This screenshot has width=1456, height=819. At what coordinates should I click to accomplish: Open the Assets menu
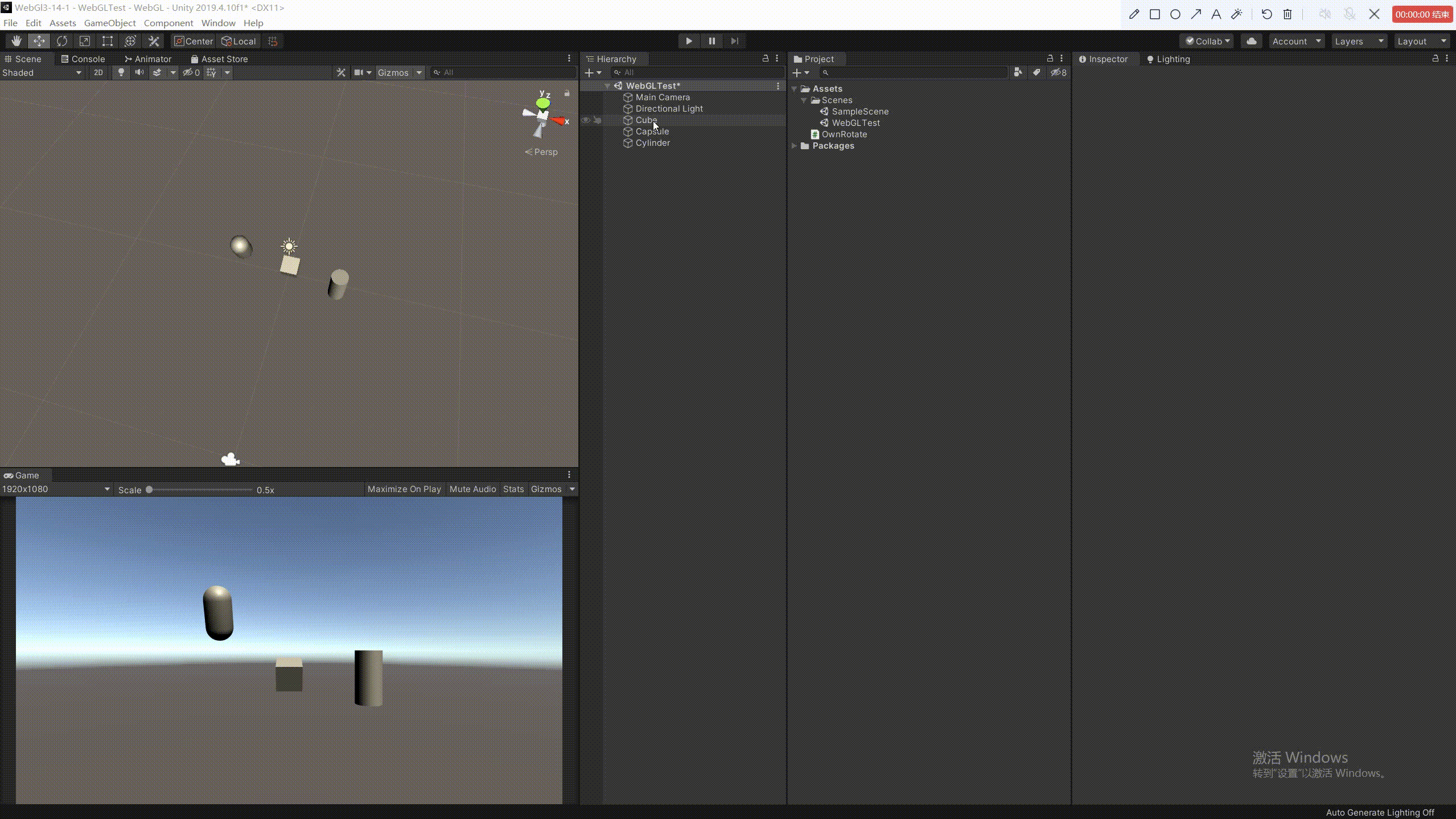[62, 23]
